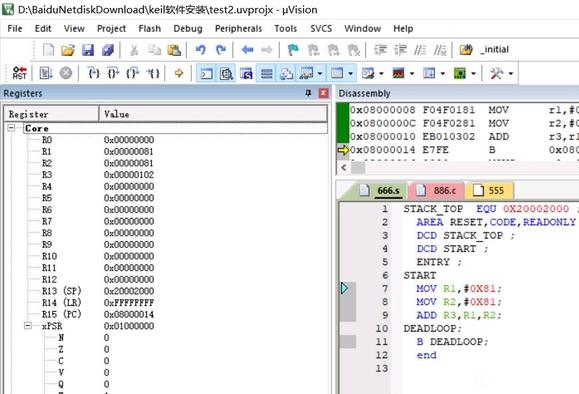The height and width of the screenshot is (394, 579).
Task: Open the Peripherals menu
Action: click(238, 28)
